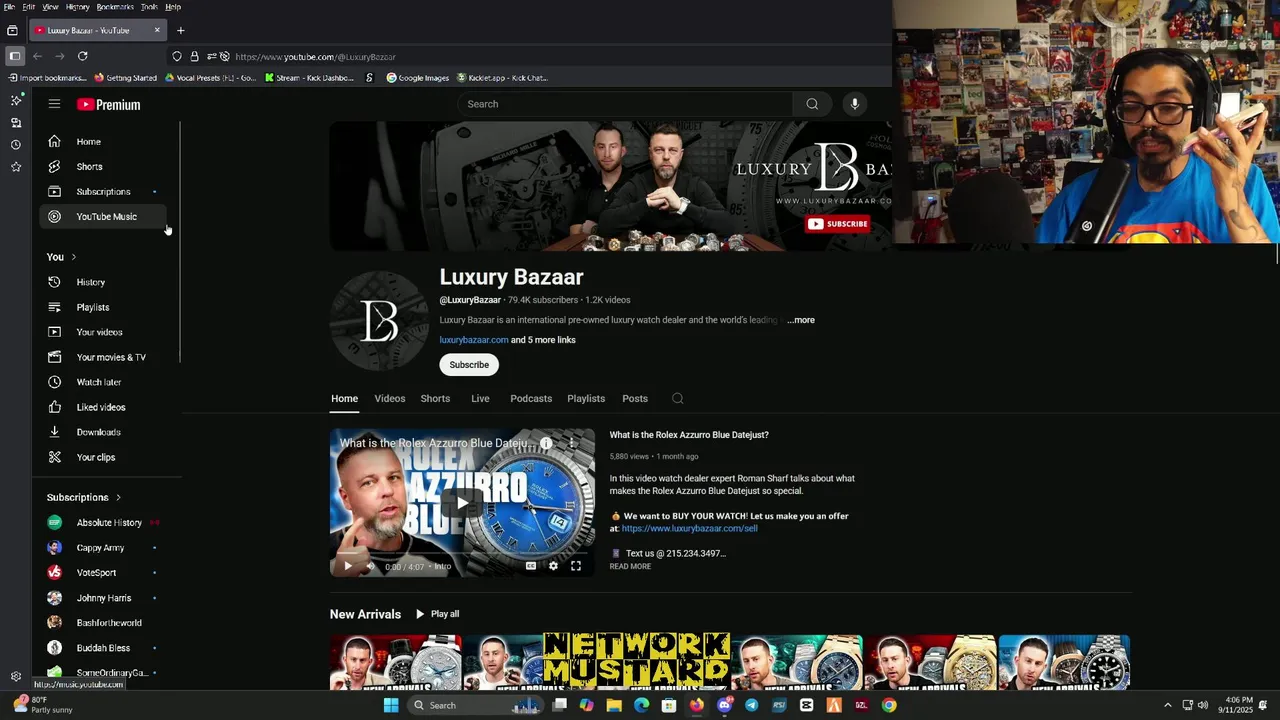The height and width of the screenshot is (720, 1280).
Task: Click the YouTube Premium logo
Action: tap(108, 105)
